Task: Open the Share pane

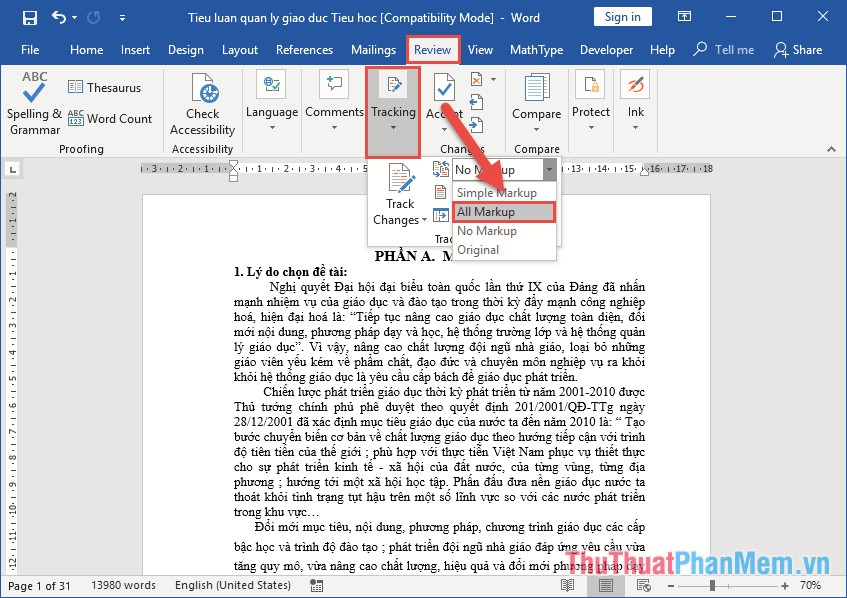Action: click(x=799, y=49)
